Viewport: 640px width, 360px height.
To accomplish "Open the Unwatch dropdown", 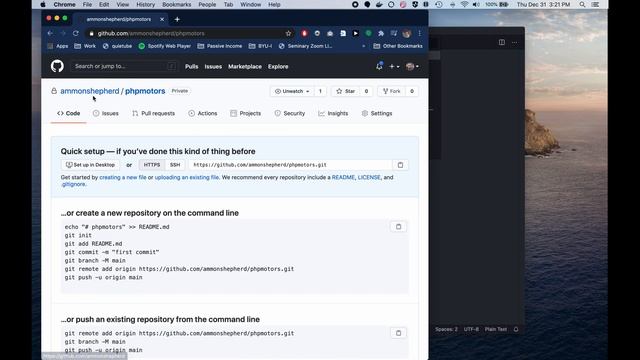I will pyautogui.click(x=292, y=91).
